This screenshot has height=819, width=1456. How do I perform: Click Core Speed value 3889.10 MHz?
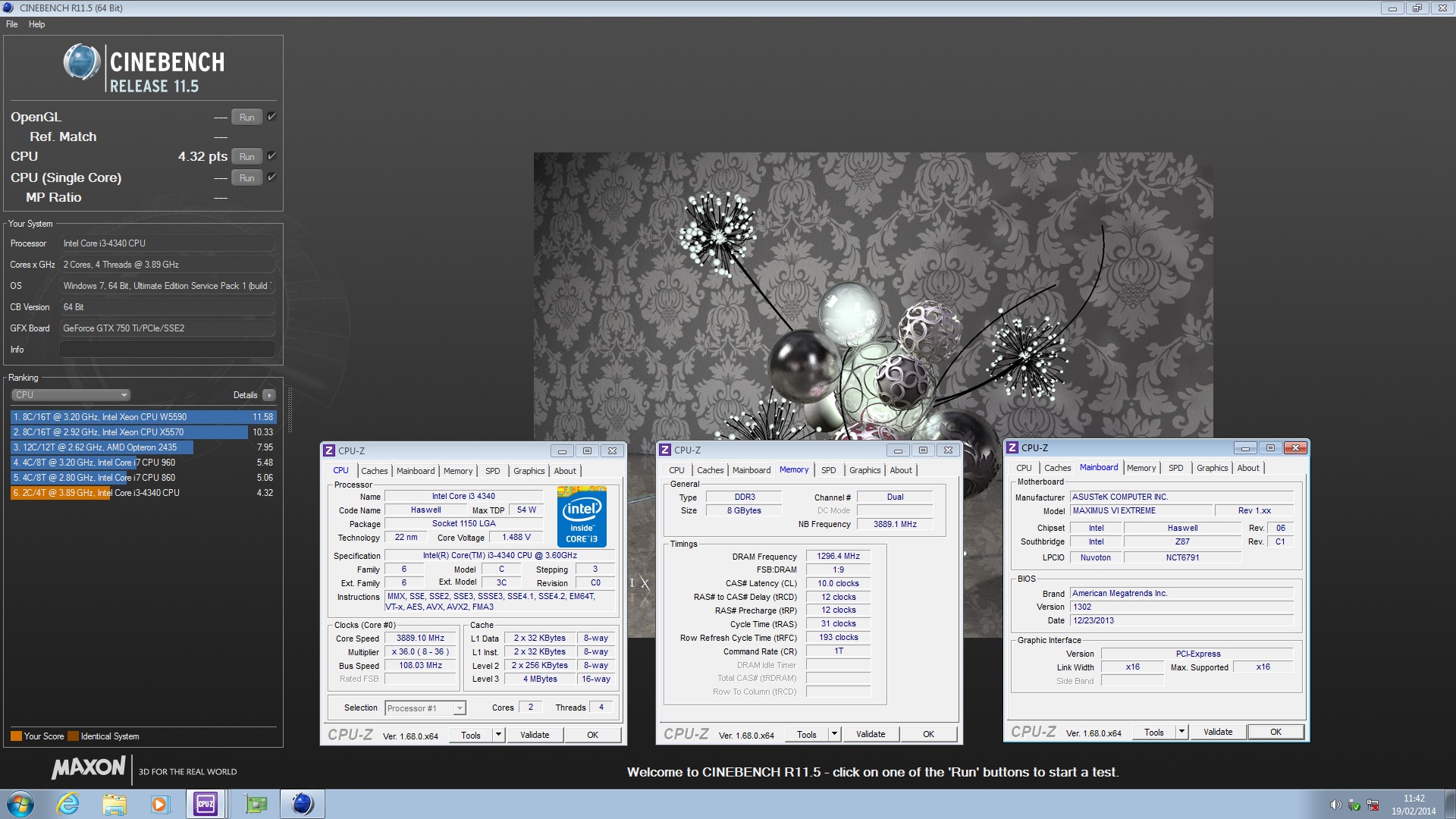coord(420,639)
